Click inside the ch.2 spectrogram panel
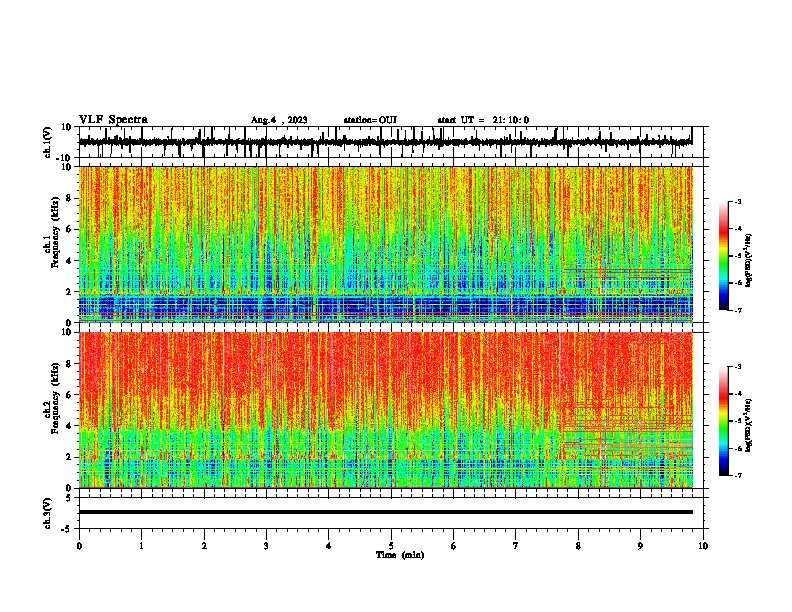792x612 pixels. tap(385, 410)
